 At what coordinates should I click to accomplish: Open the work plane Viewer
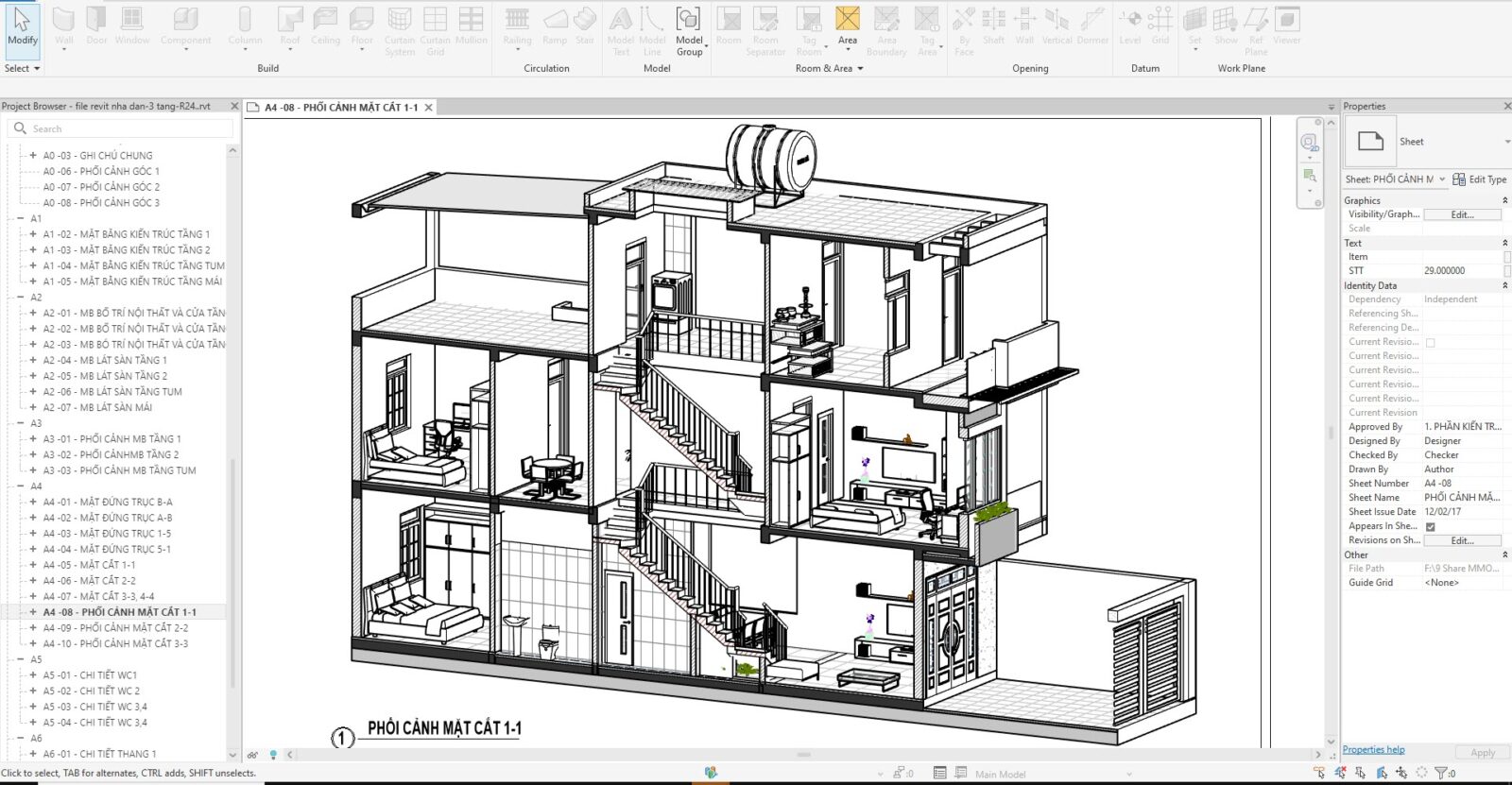coord(1286,26)
